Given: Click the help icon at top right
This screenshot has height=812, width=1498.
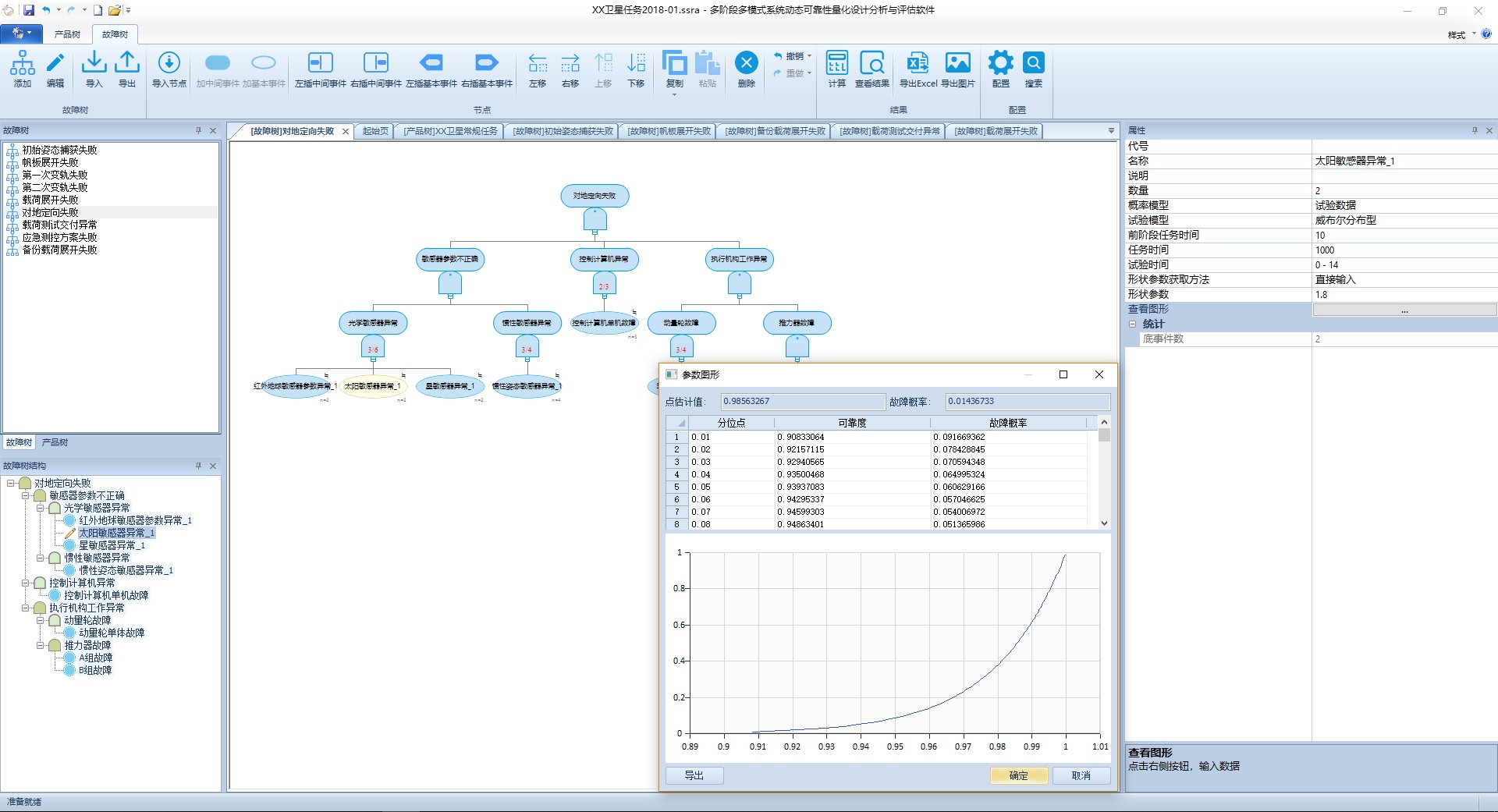Looking at the screenshot, I should click(x=1486, y=34).
